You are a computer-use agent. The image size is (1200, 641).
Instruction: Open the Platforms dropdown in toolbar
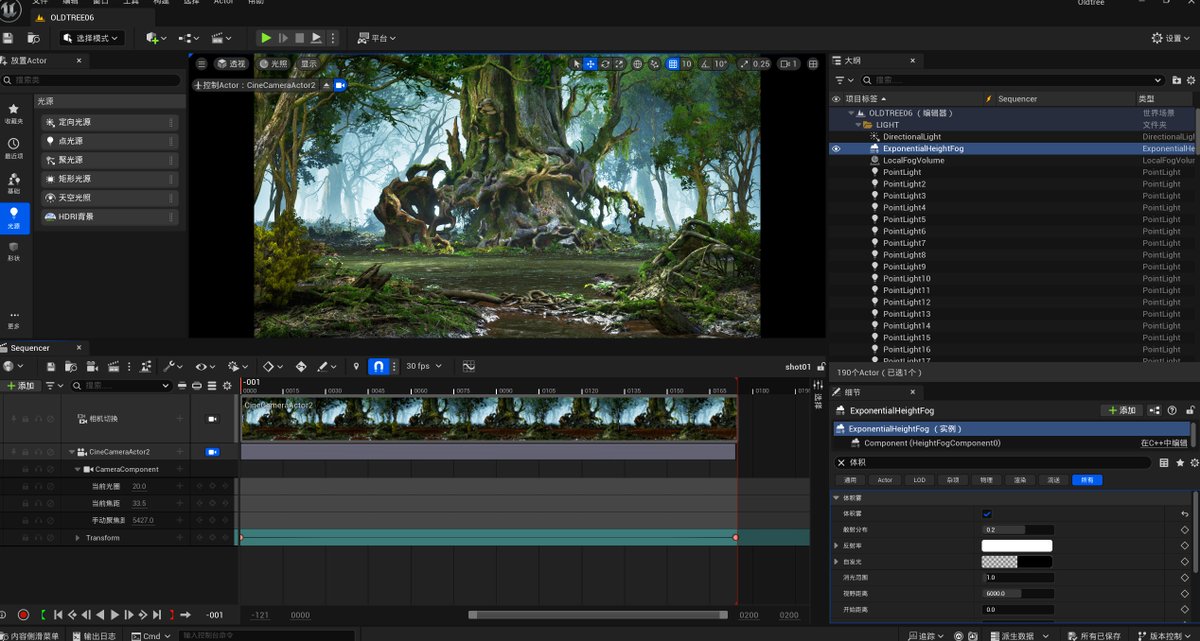375,38
